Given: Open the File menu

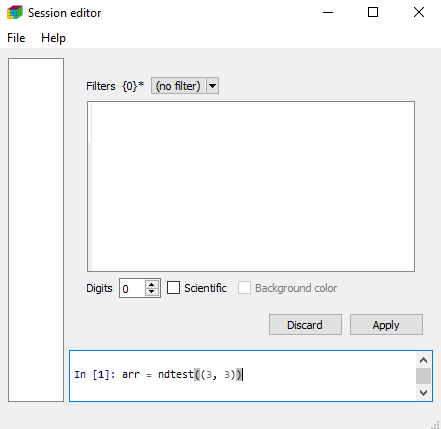Looking at the screenshot, I should (16, 38).
